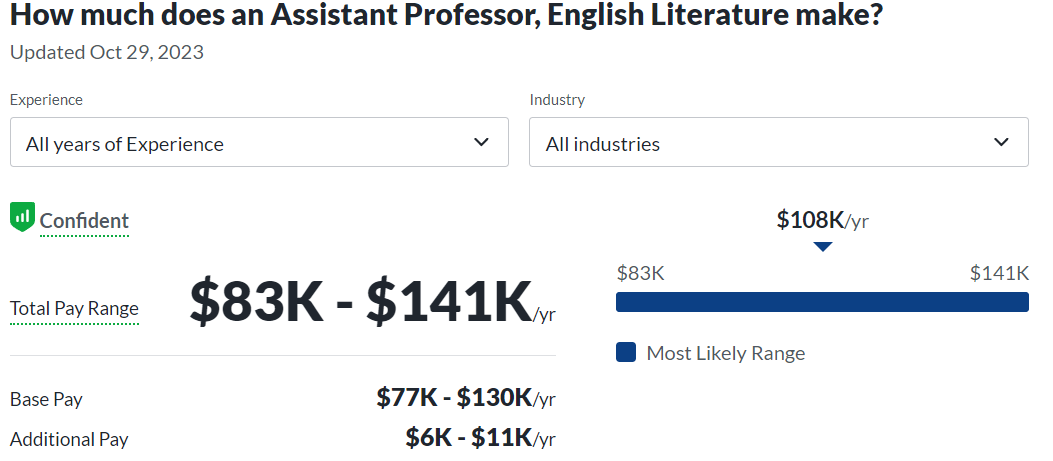Click the $83K minimum label above the bar
The width and height of the screenshot is (1053, 461).
pyautogui.click(x=641, y=274)
